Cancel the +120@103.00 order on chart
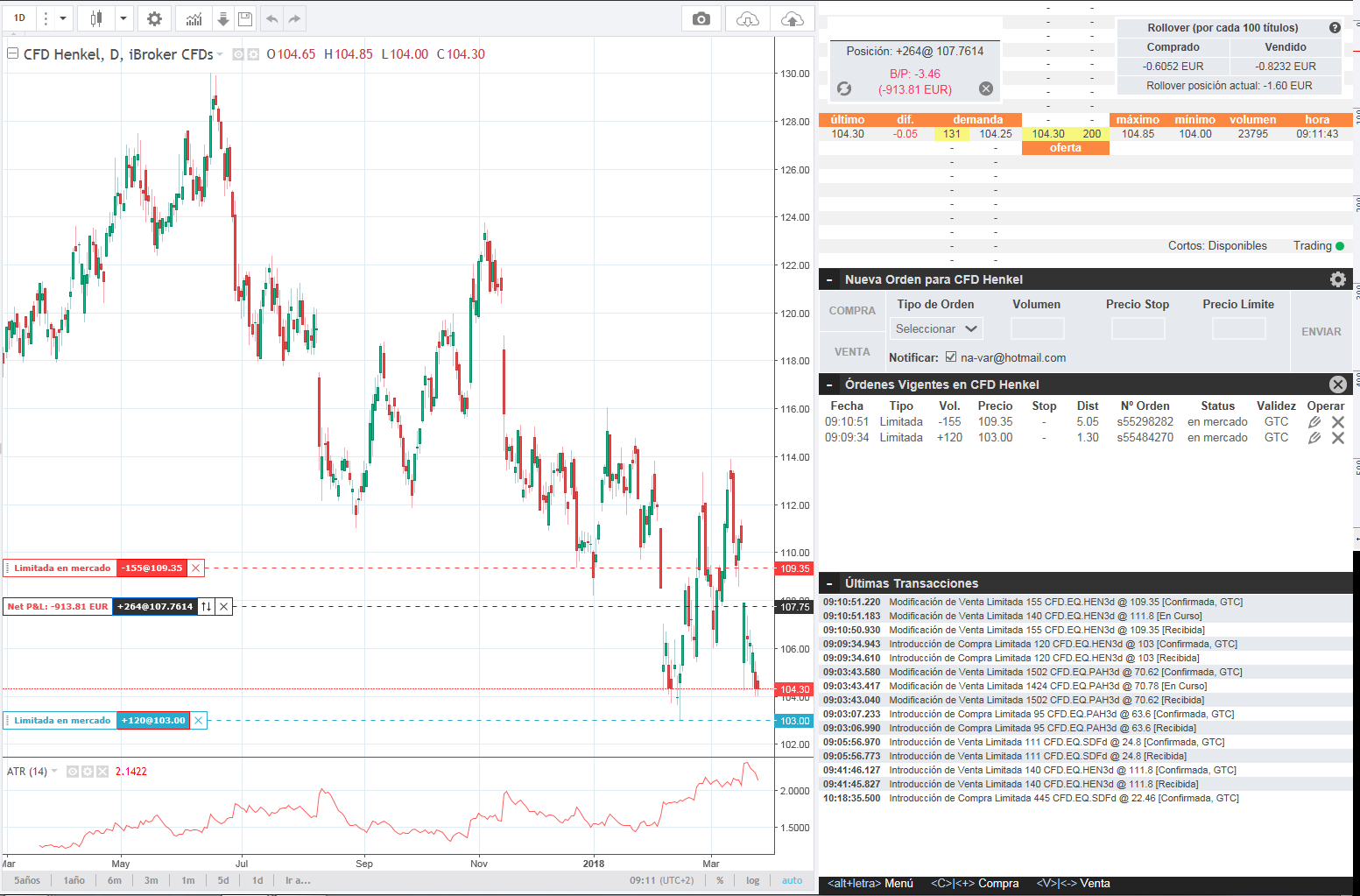The image size is (1360, 896). (199, 721)
